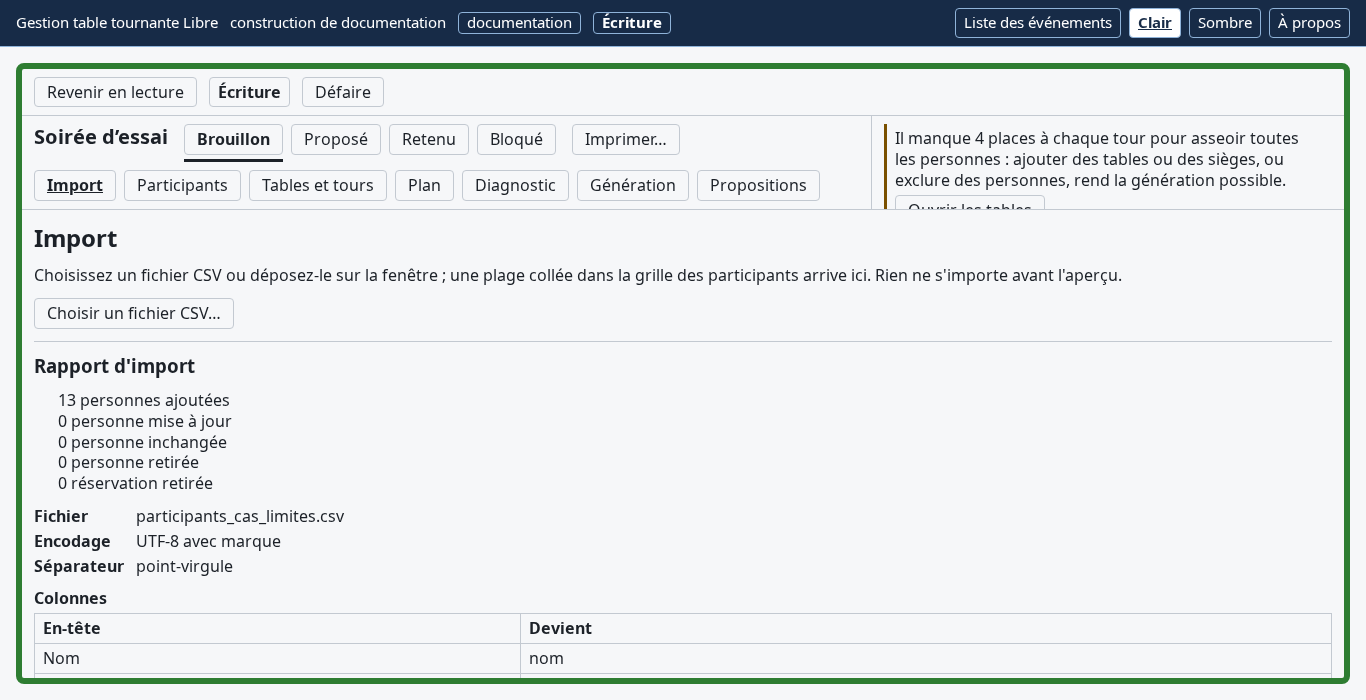Click the line 0 personne retirée
1366x700 pixels.
128,462
